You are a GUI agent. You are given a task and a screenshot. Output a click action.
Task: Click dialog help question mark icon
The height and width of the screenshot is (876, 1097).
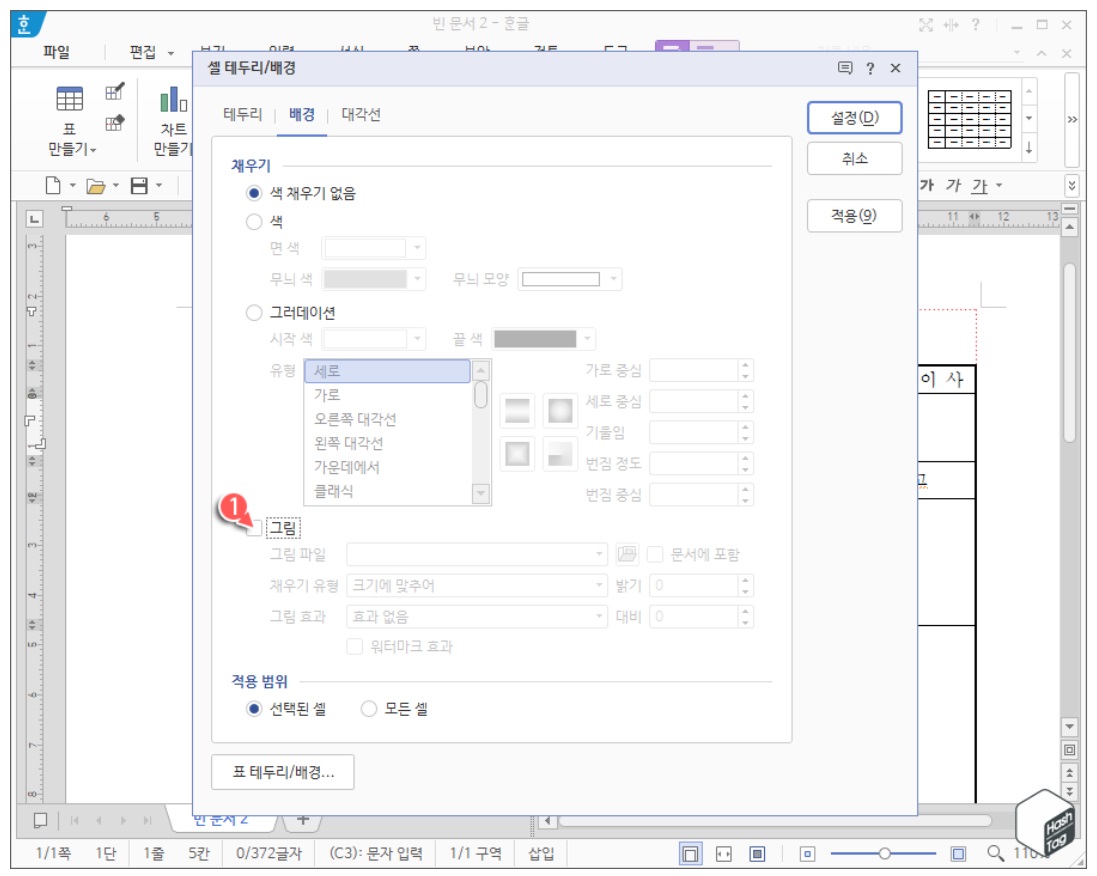pos(870,68)
